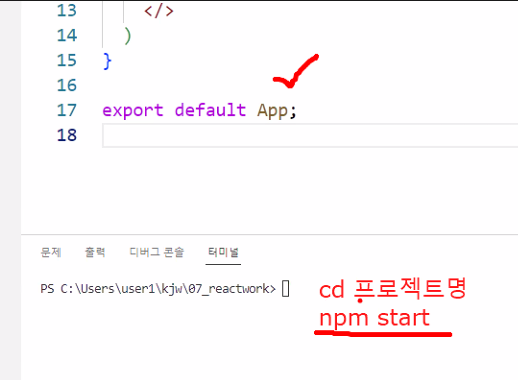Open the 문제 (Problems) panel tab
Screen dimensions: 518x380
pyautogui.click(x=51, y=252)
